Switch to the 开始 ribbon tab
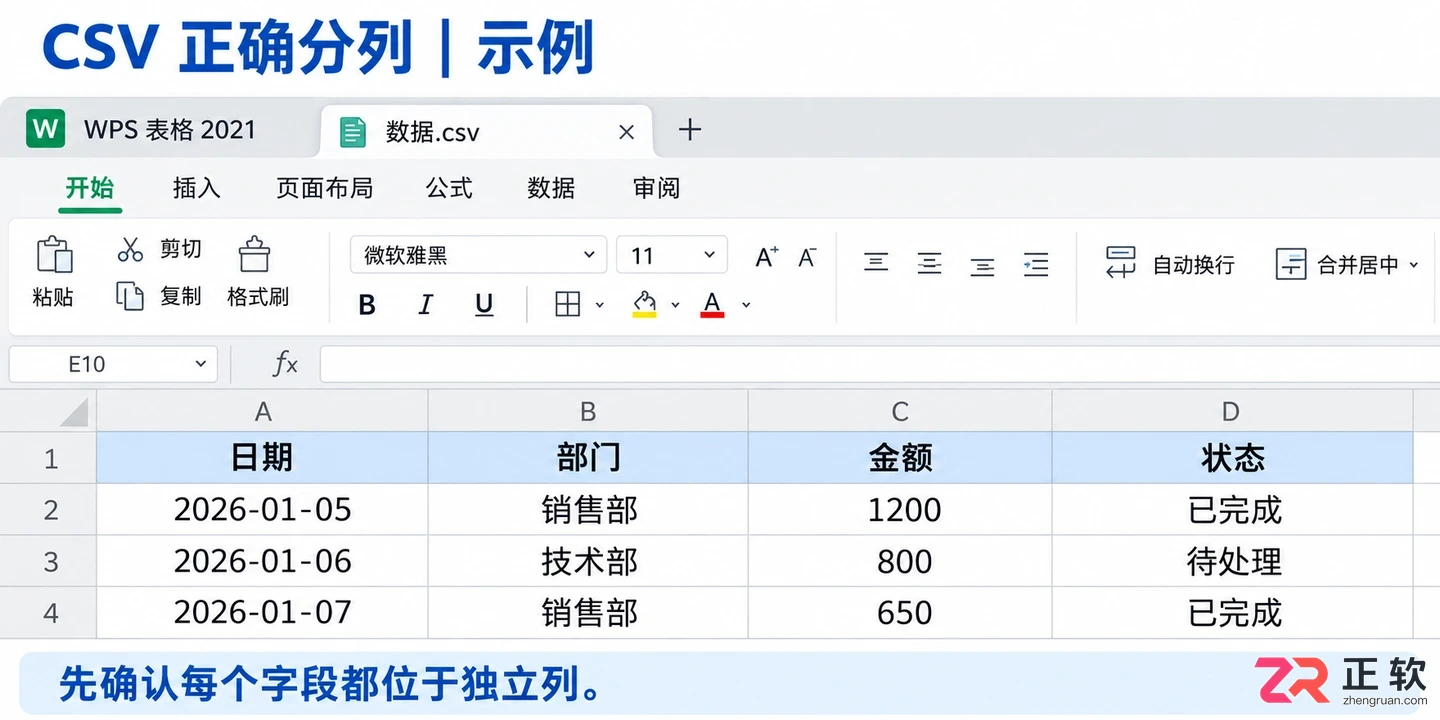Screen dimensions: 1440x720 90,188
